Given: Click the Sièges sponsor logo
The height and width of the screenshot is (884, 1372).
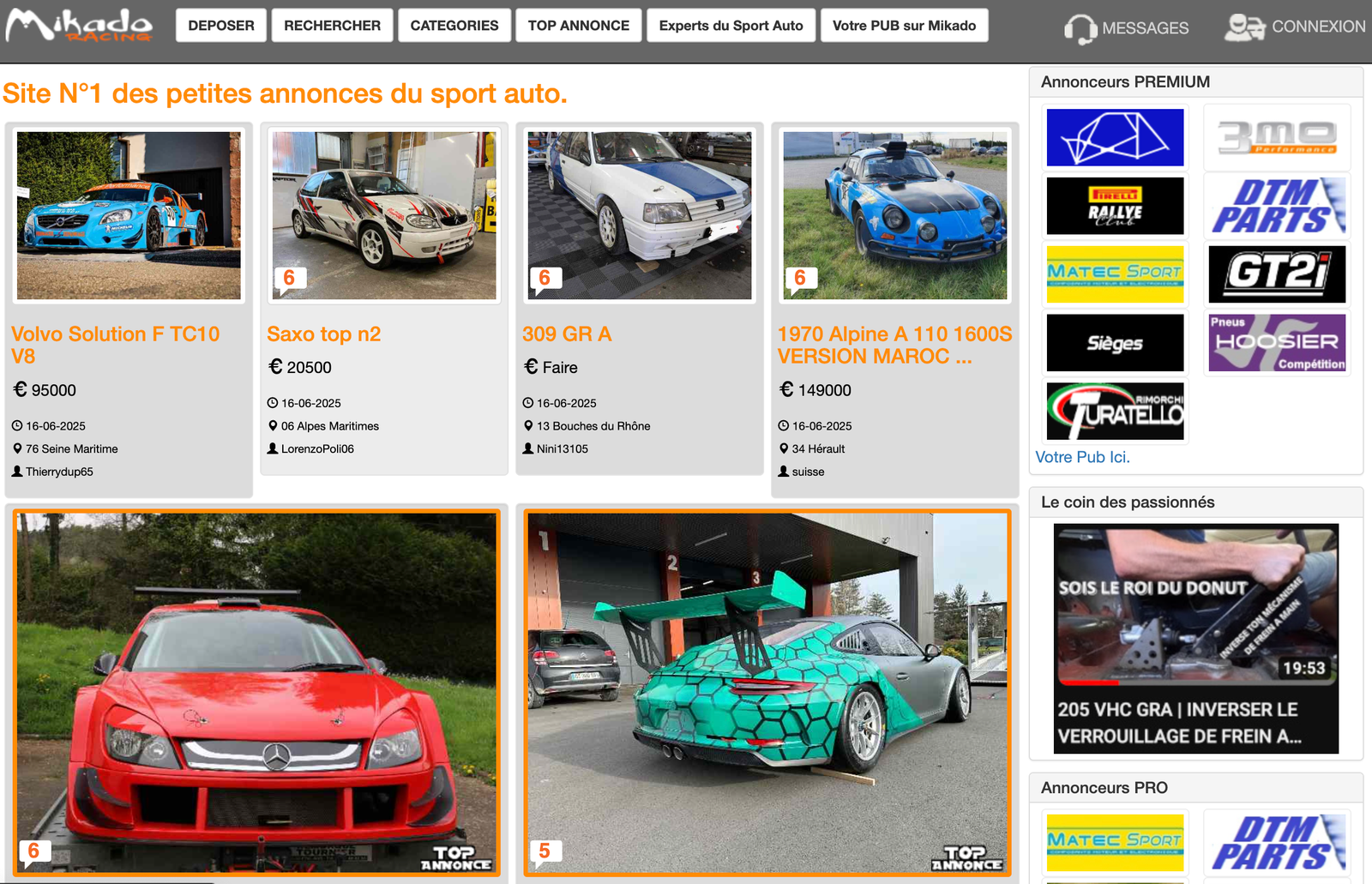Looking at the screenshot, I should [x=1115, y=343].
